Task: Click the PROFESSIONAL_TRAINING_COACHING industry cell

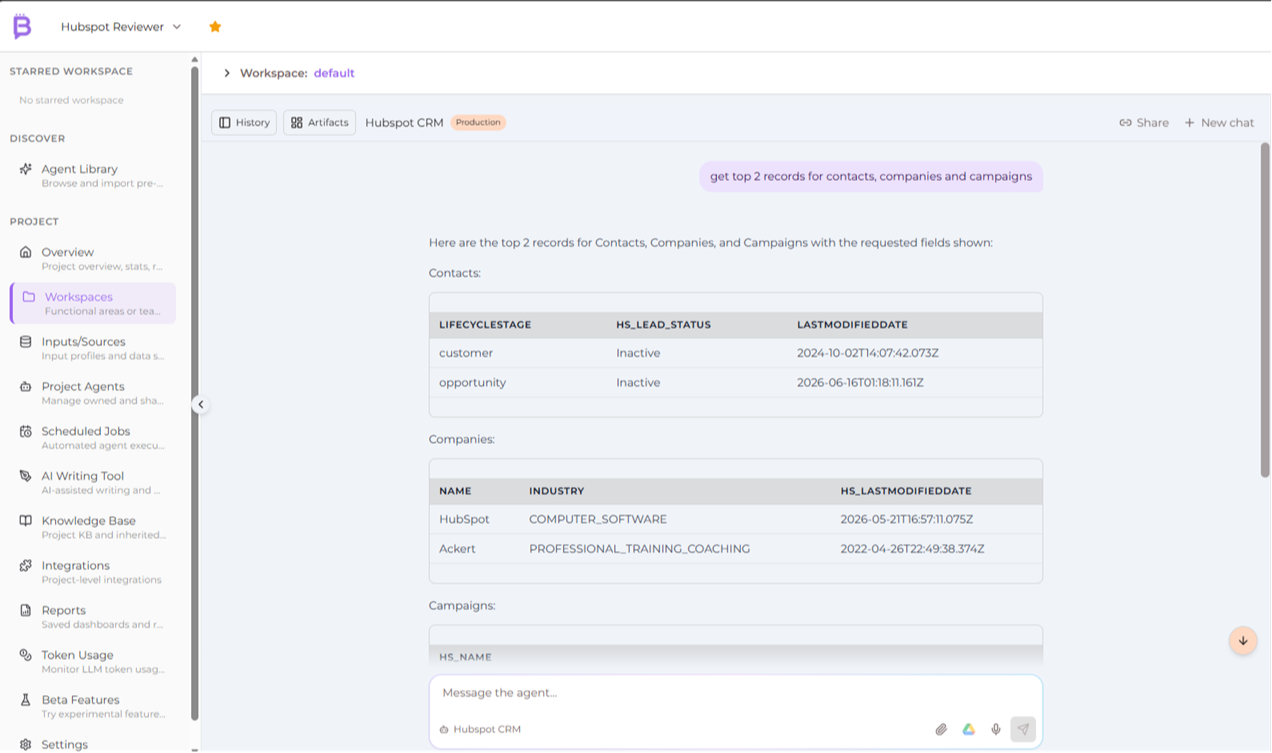Action: (x=639, y=549)
